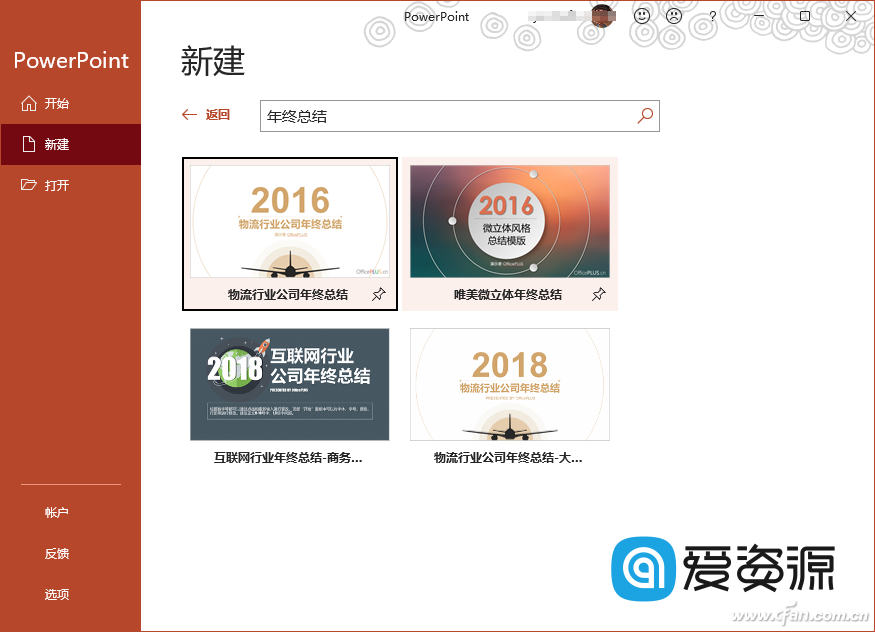
Task: Click the signed-in account name in title bar
Action: 560,14
